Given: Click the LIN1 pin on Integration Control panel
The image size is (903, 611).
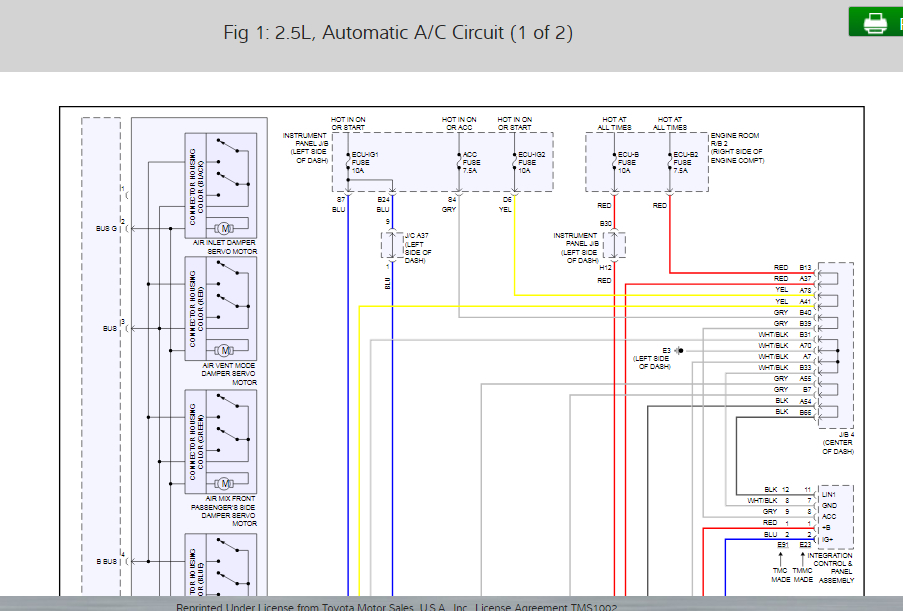Looking at the screenshot, I should [x=829, y=495].
